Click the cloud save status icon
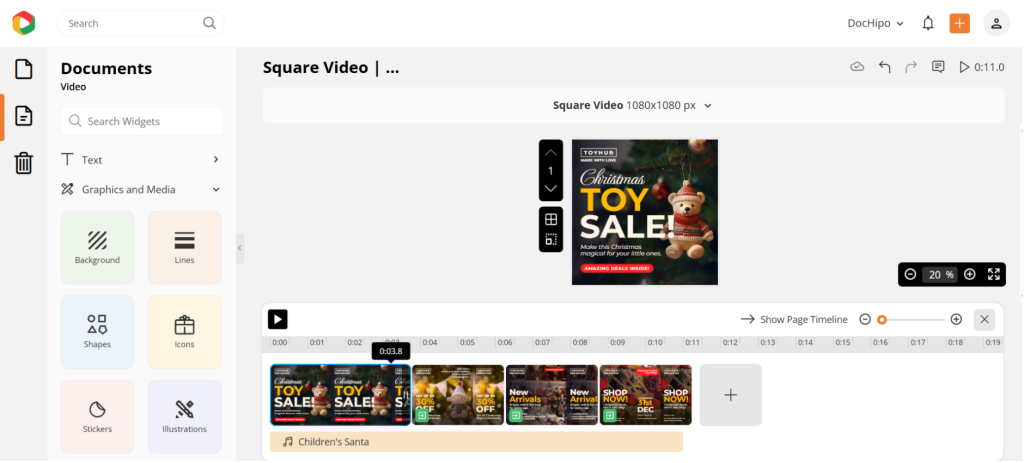The width and height of the screenshot is (1024, 463). [x=857, y=67]
